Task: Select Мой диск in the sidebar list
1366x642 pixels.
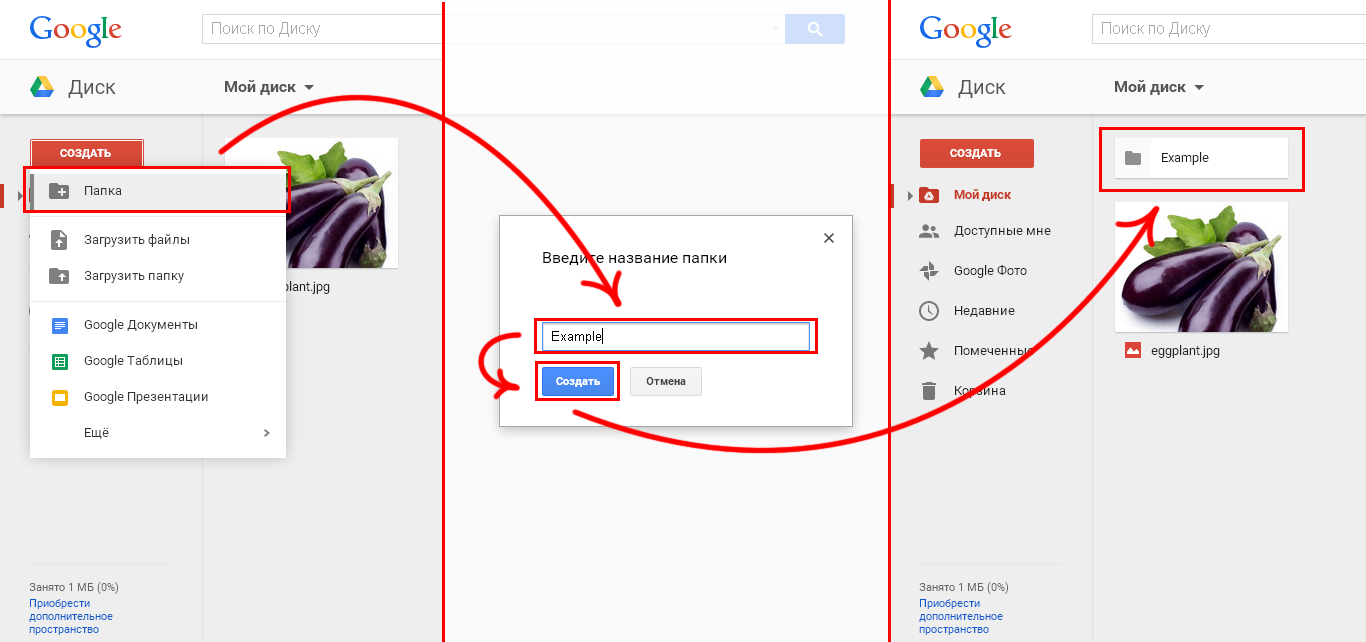Action: pyautogui.click(x=981, y=195)
